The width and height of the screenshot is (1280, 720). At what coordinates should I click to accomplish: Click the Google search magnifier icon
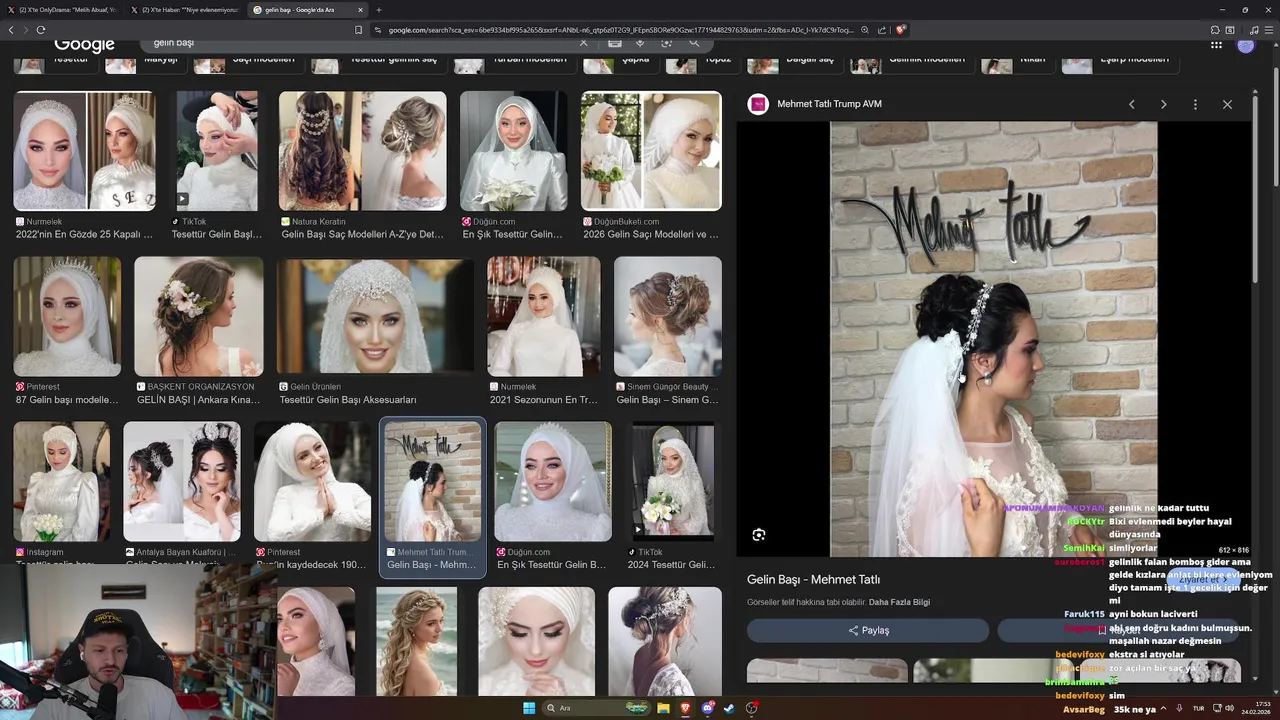point(693,43)
